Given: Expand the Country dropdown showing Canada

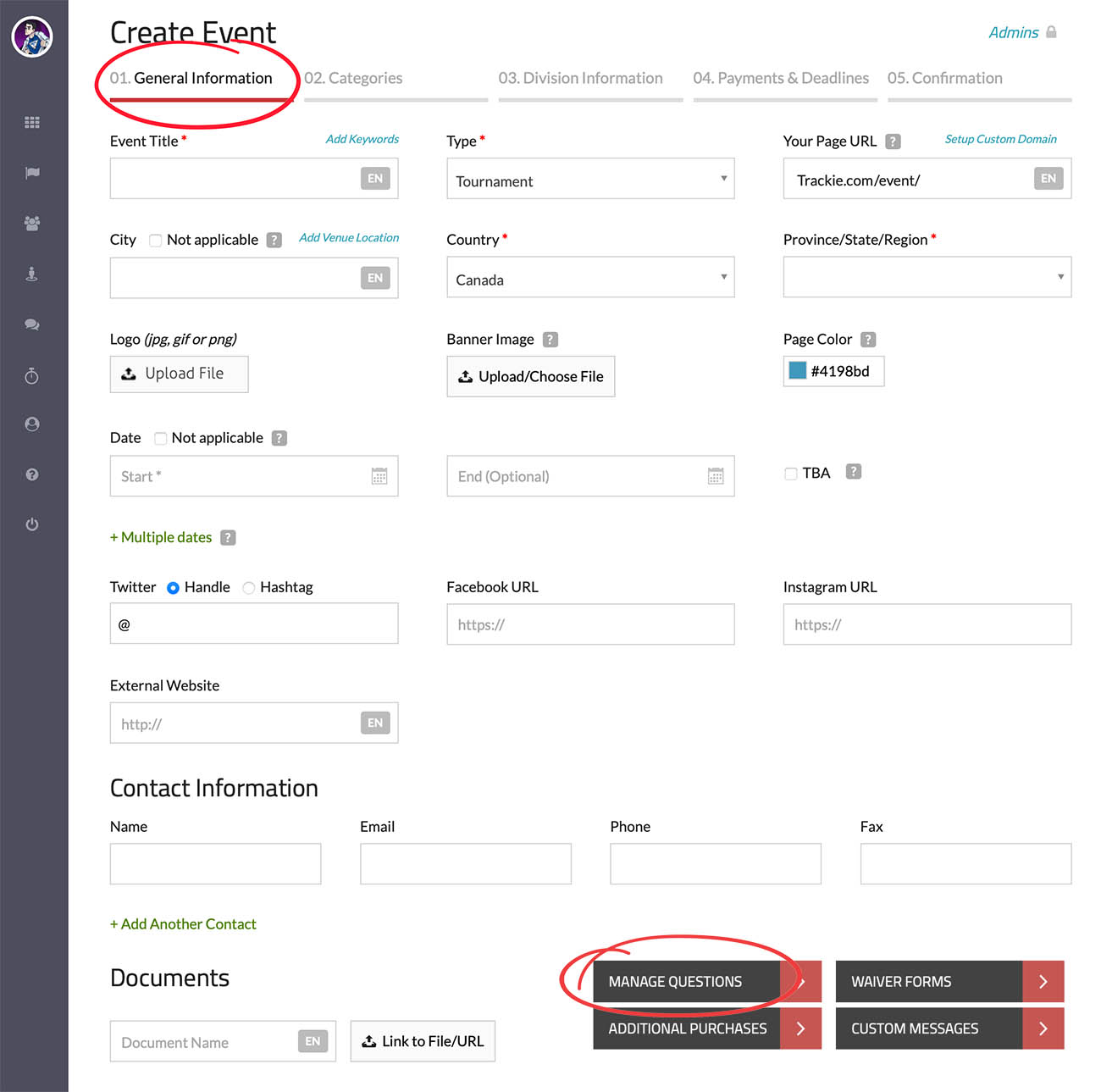Looking at the screenshot, I should [590, 278].
